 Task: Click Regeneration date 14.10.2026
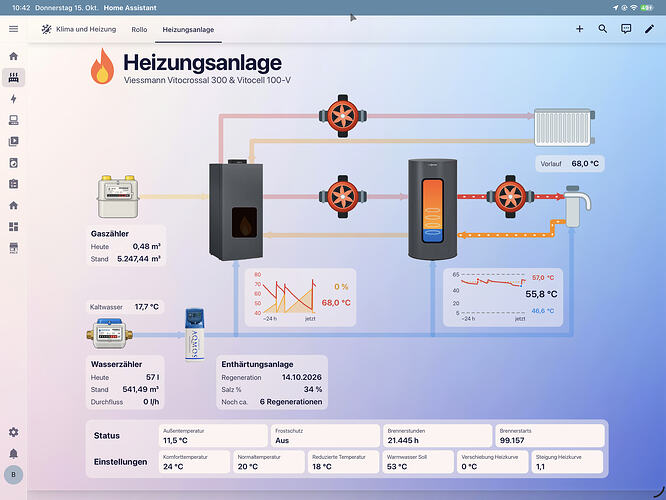click(x=302, y=377)
